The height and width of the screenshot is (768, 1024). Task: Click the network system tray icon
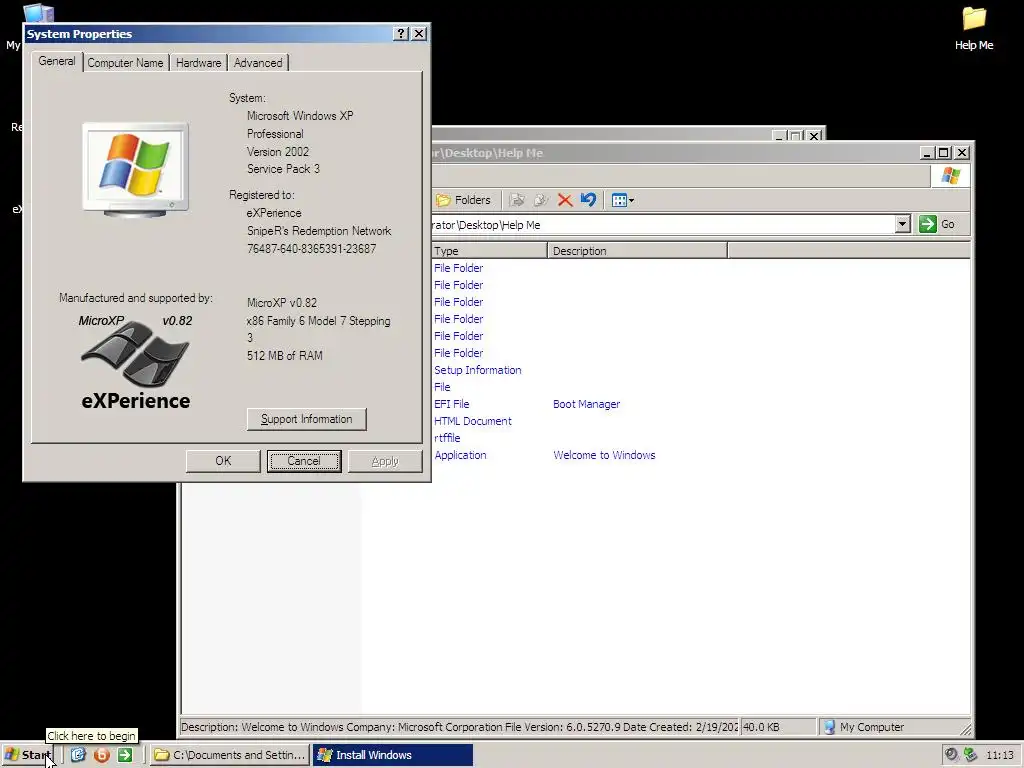click(970, 755)
